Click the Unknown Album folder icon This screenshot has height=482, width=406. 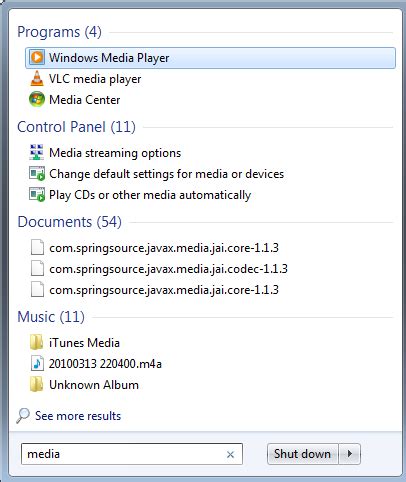coord(36,384)
